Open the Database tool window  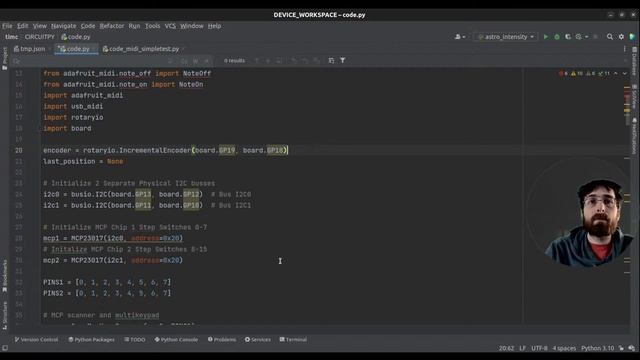pyautogui.click(x=635, y=62)
